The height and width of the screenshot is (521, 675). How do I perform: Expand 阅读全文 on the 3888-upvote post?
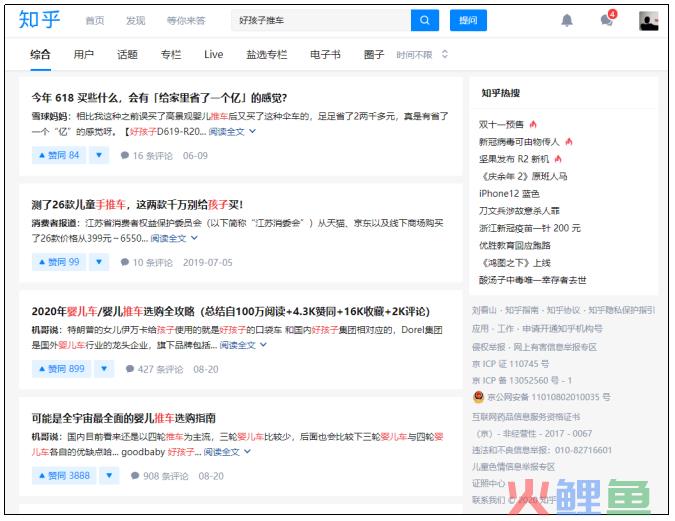[x=227, y=452]
